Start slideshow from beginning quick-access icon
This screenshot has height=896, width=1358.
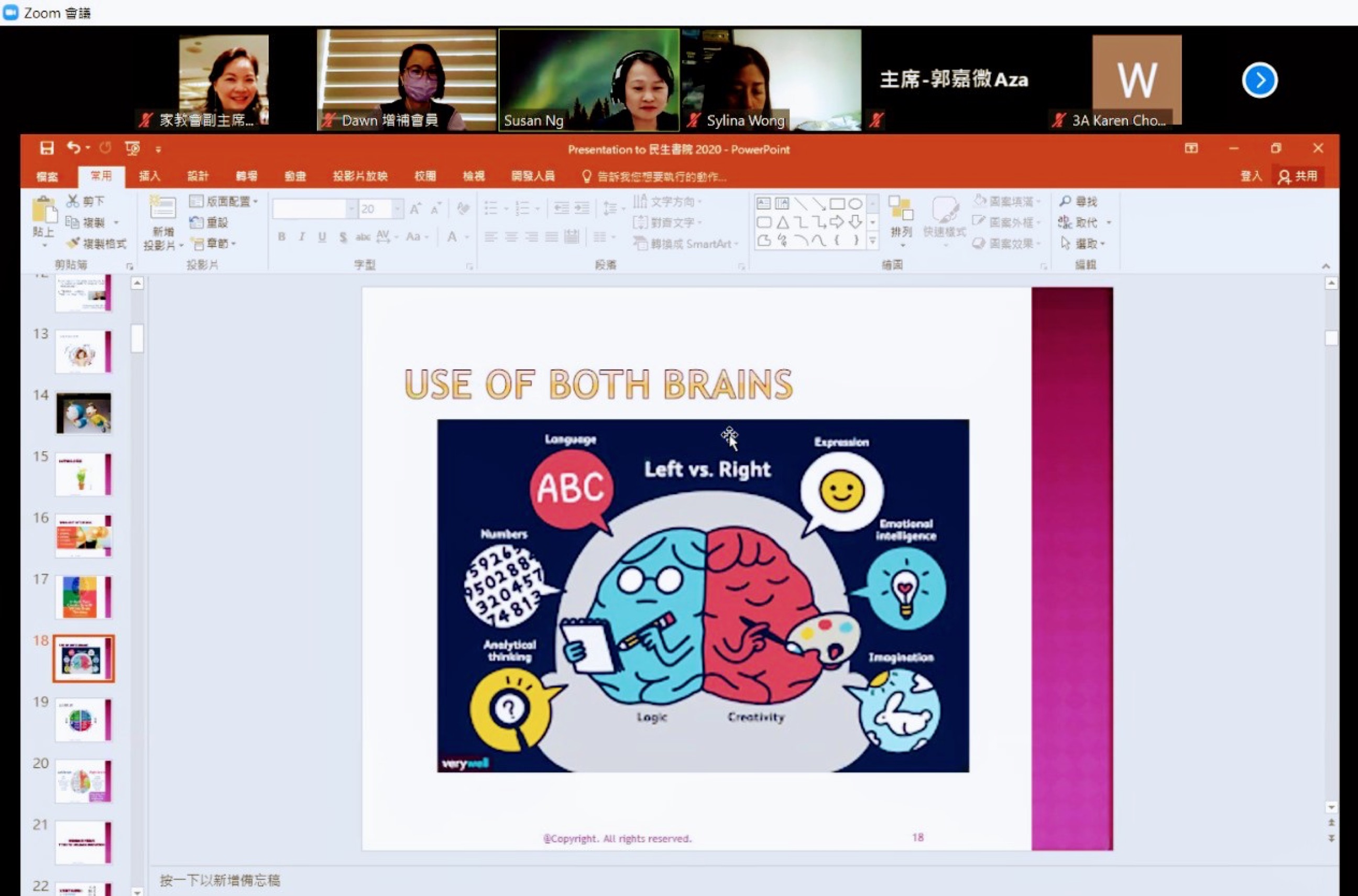133,149
